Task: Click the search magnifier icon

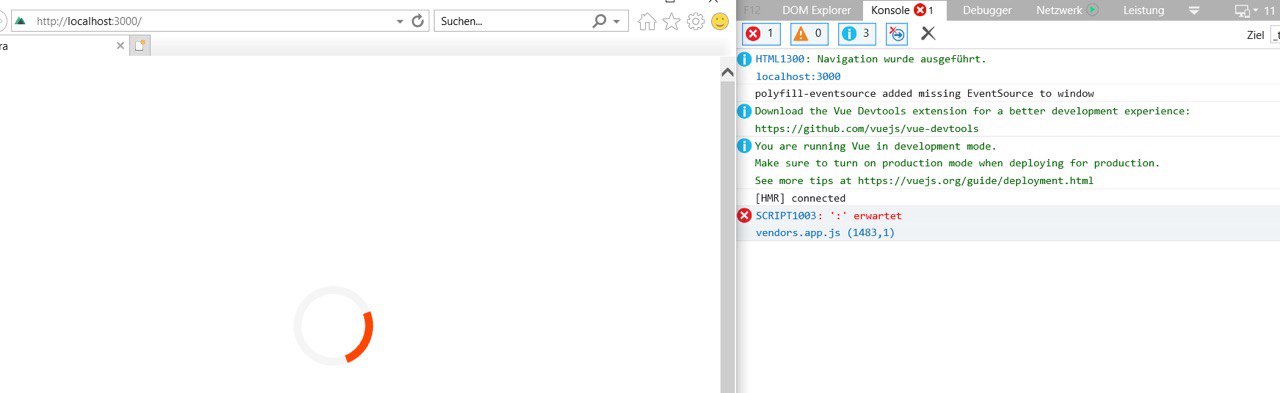Action: click(x=599, y=21)
